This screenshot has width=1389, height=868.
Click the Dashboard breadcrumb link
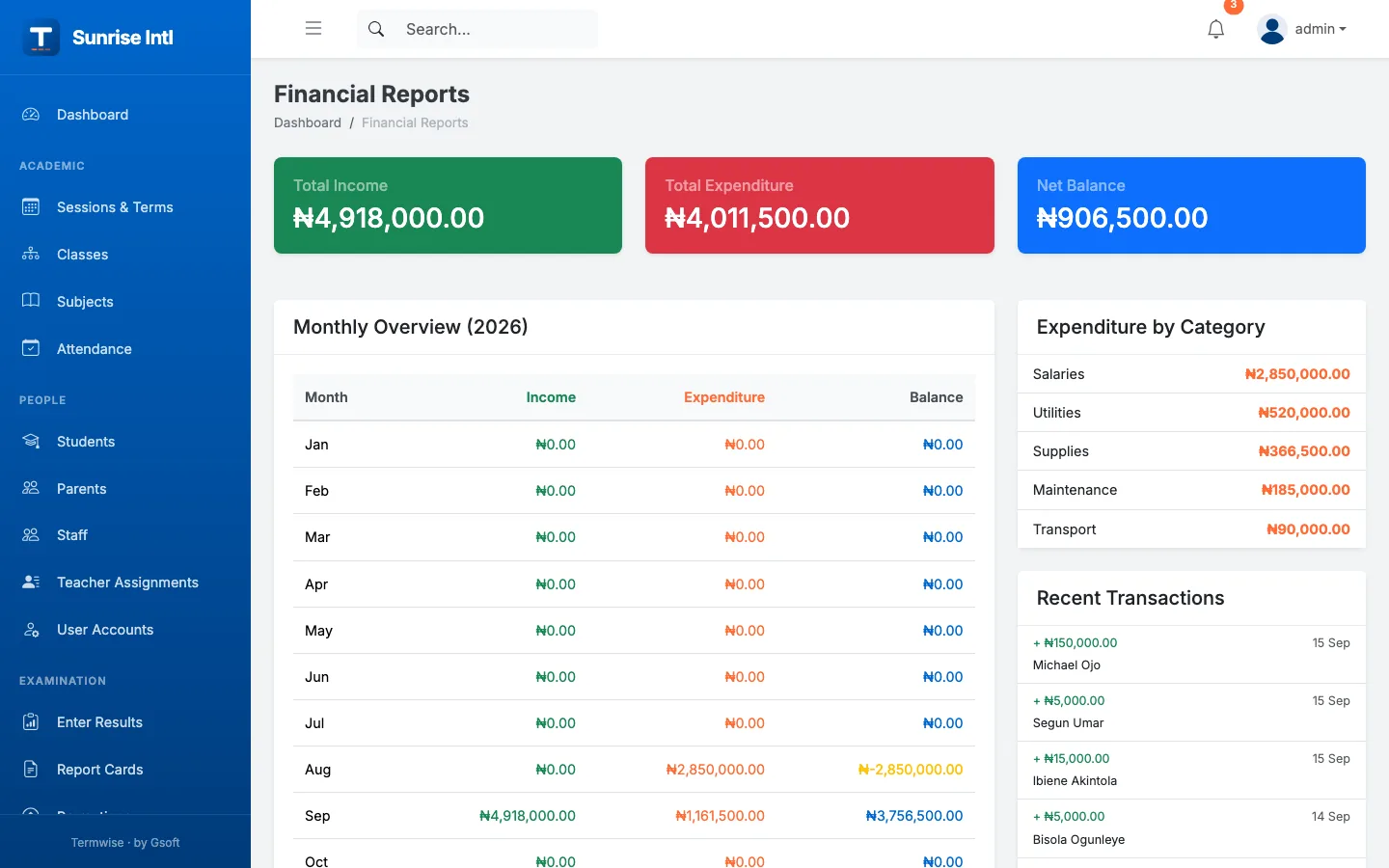308,122
